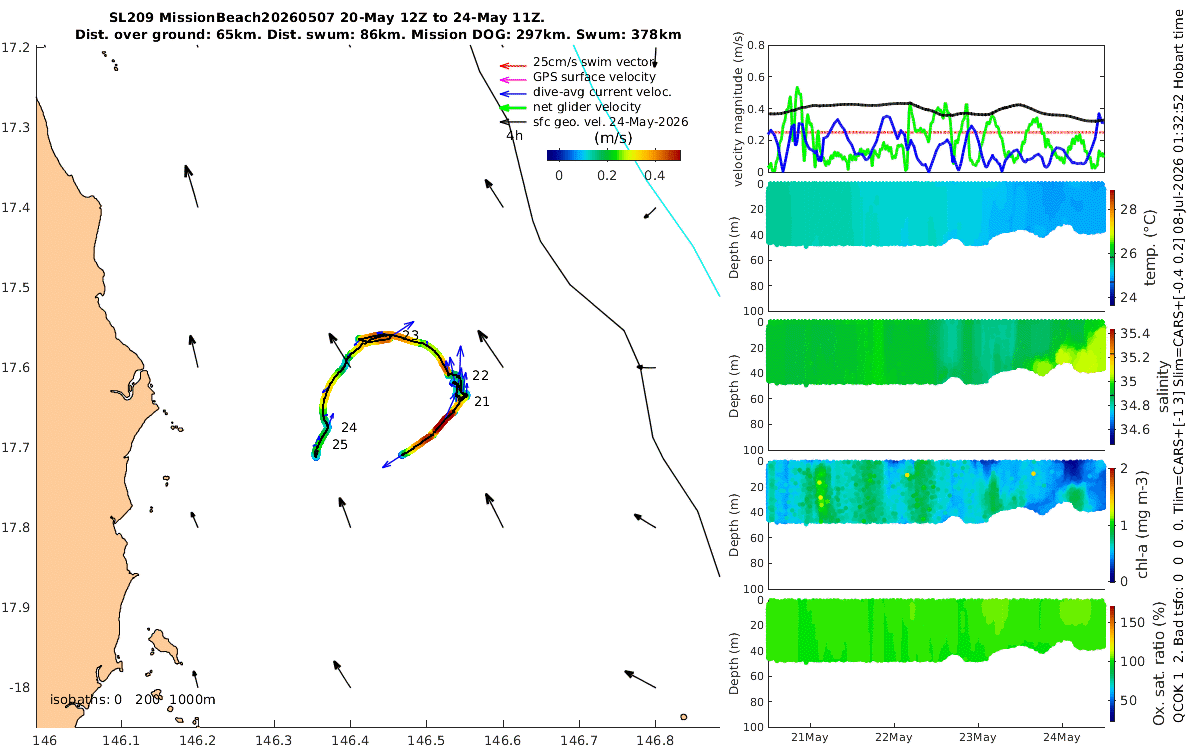Select track day marker 21

(x=481, y=401)
